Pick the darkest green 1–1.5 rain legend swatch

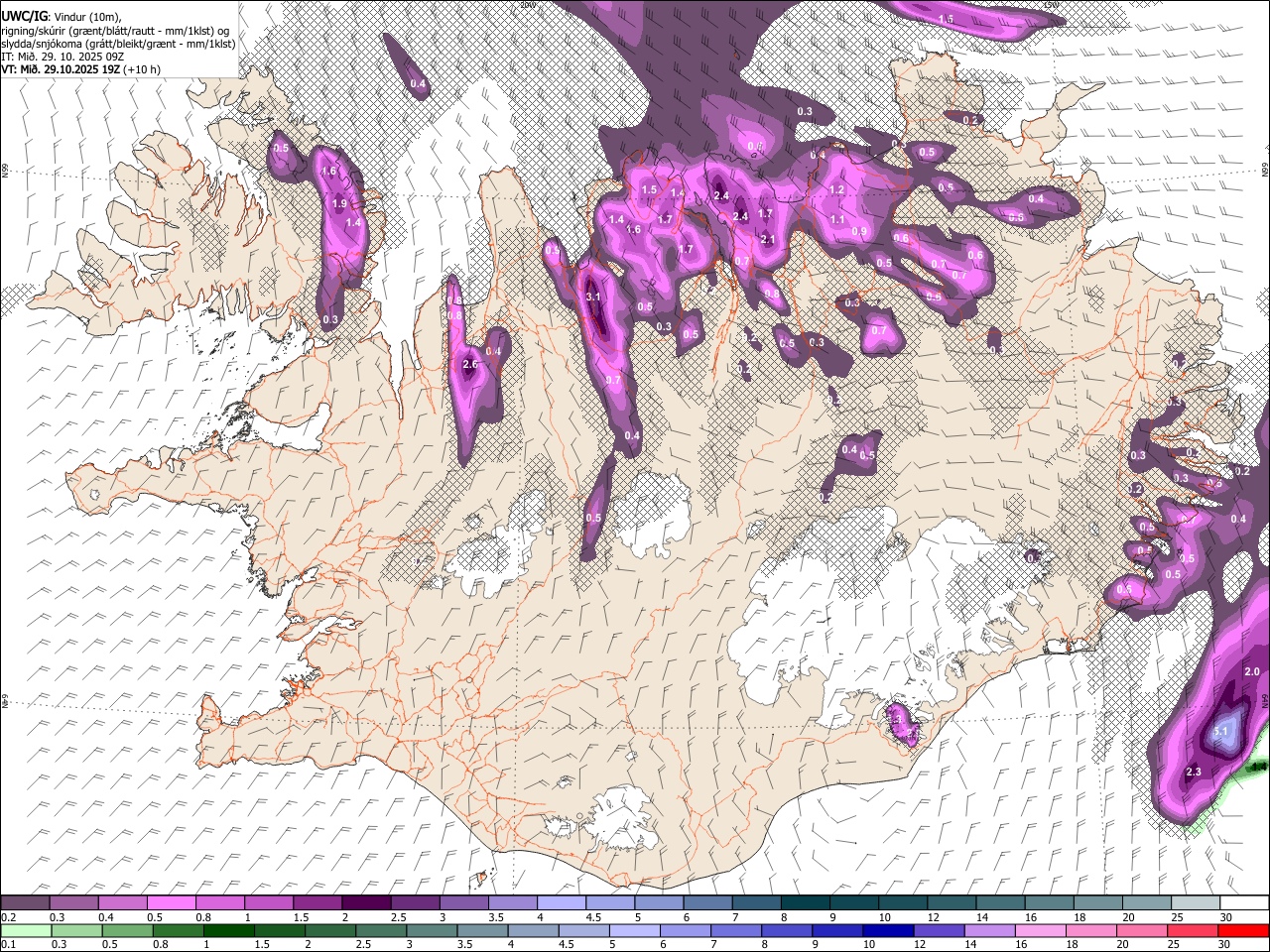point(227,931)
